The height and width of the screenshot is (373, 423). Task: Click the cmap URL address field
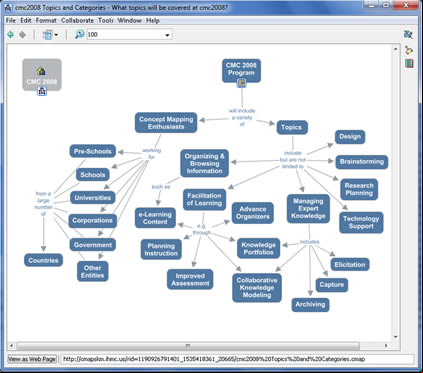237,359
